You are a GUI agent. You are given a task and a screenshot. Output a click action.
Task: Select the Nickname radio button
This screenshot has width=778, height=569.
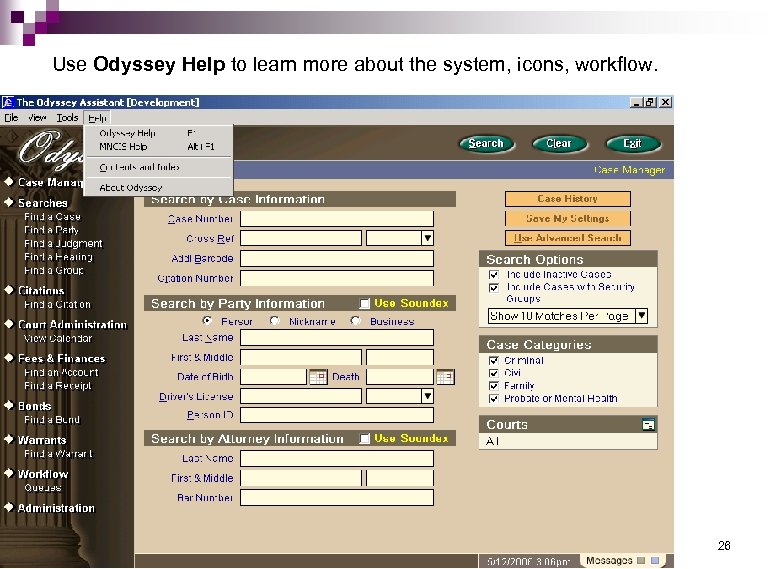point(274,320)
